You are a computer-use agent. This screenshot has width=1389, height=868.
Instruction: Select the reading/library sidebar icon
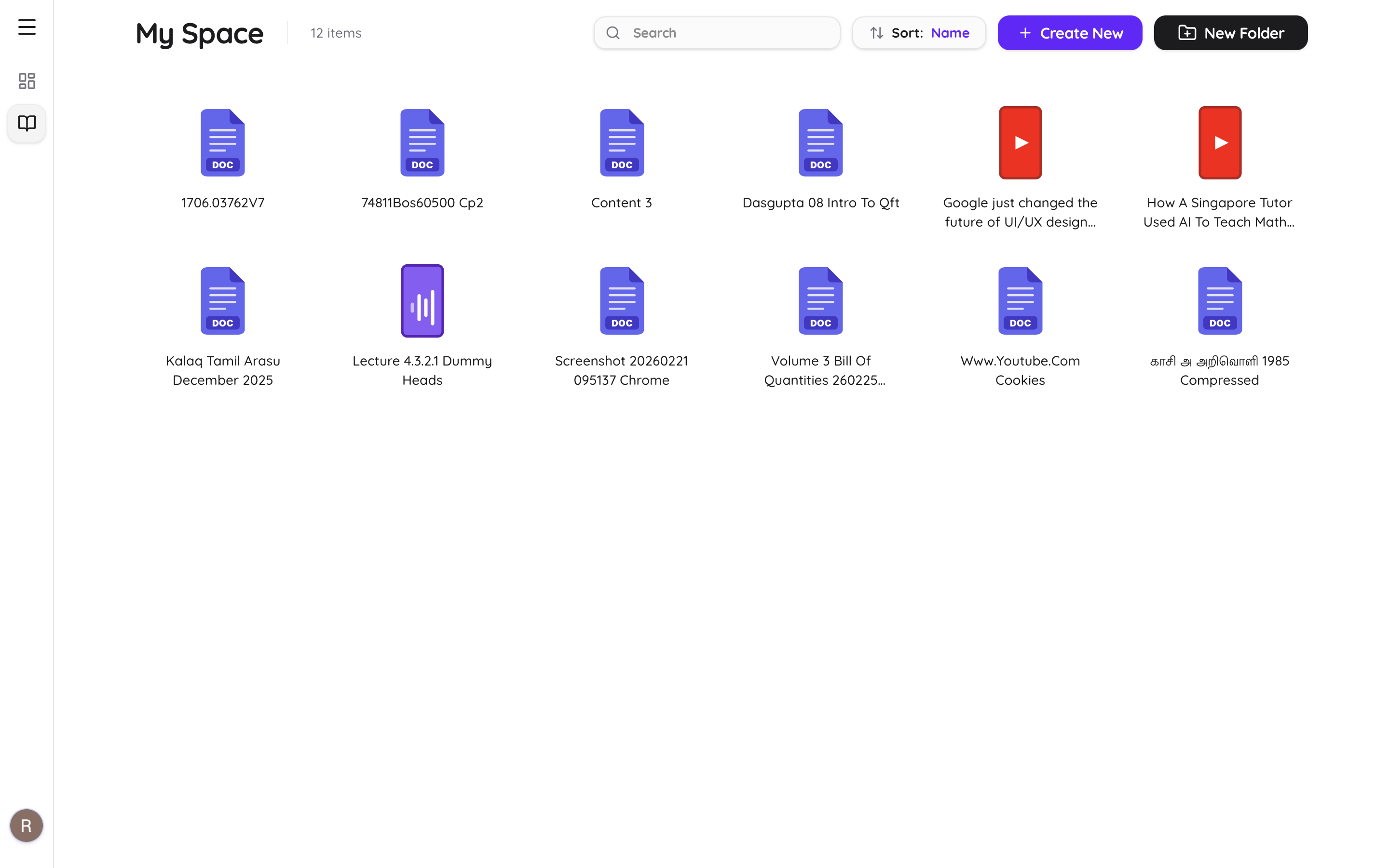tap(27, 123)
